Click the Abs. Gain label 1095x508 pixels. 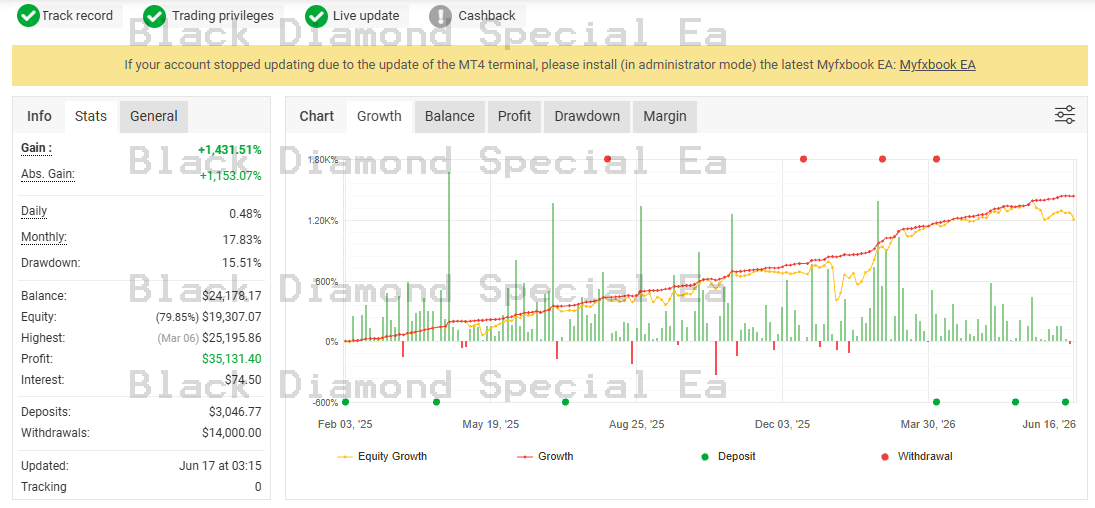pyautogui.click(x=47, y=174)
